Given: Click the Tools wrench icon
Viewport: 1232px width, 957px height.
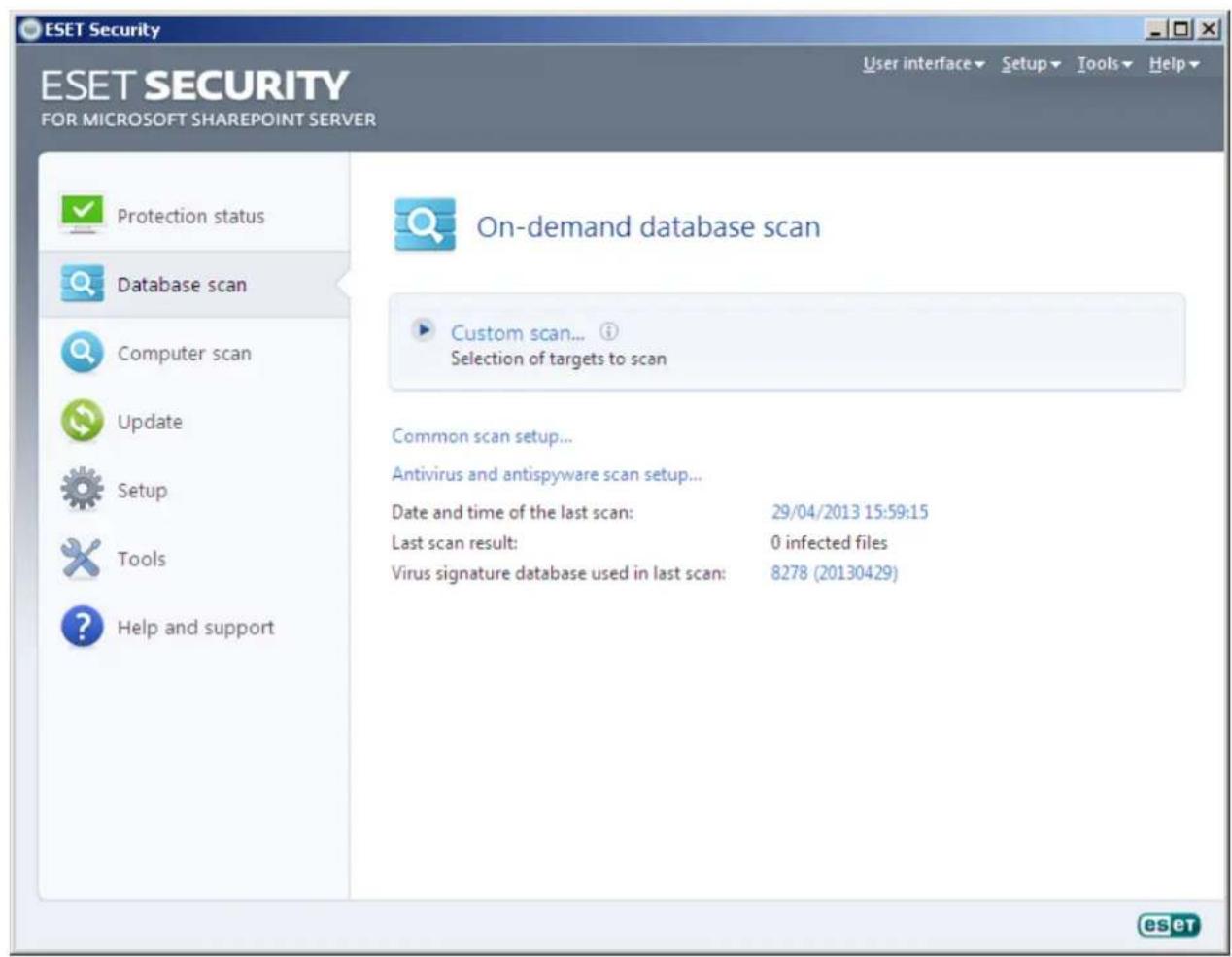Looking at the screenshot, I should click(x=82, y=558).
